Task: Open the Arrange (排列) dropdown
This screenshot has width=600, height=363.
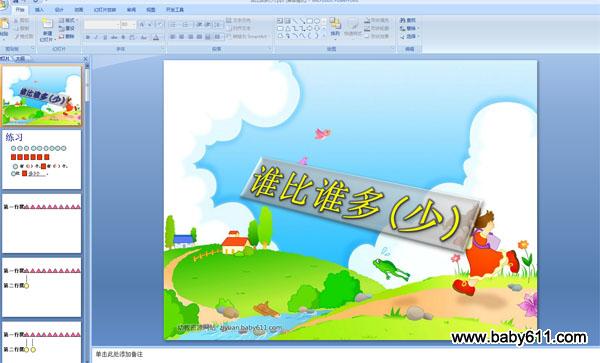Action: click(335, 28)
